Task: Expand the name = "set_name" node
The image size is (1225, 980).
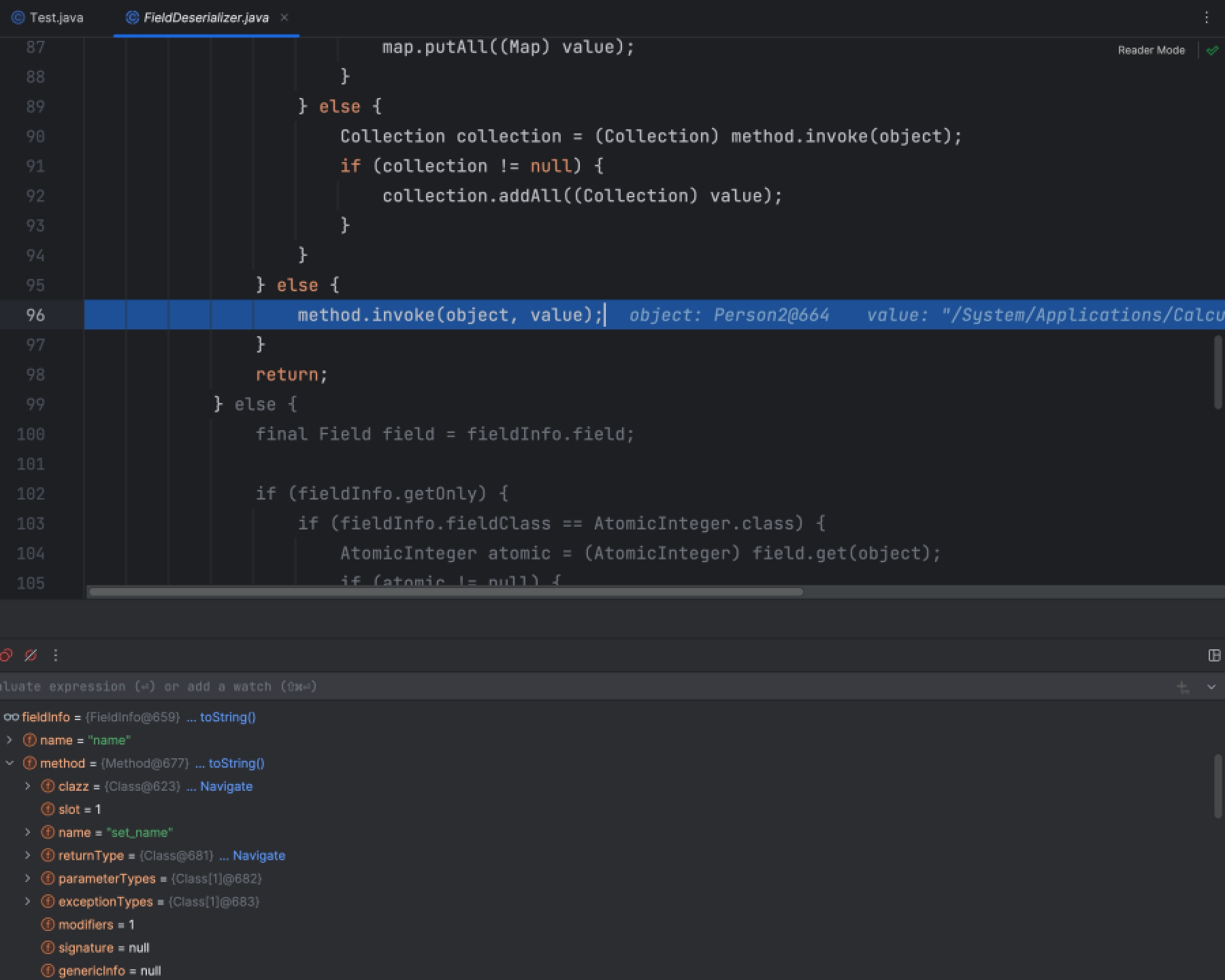Action: click(x=28, y=832)
